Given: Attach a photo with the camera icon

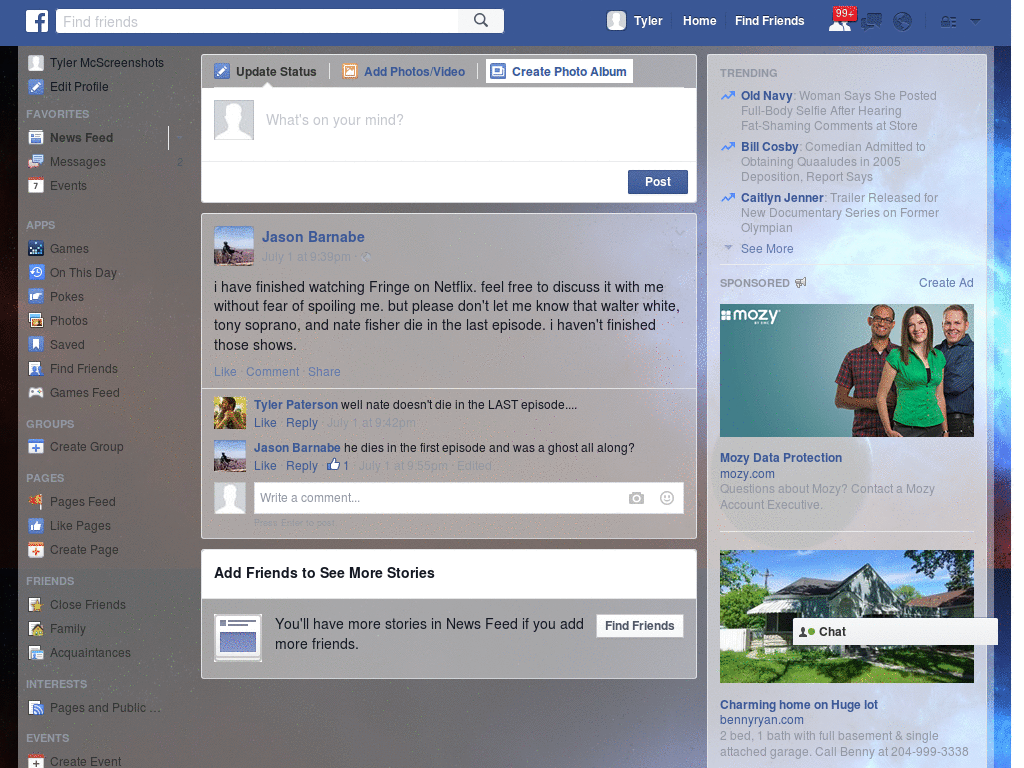Looking at the screenshot, I should tap(636, 498).
